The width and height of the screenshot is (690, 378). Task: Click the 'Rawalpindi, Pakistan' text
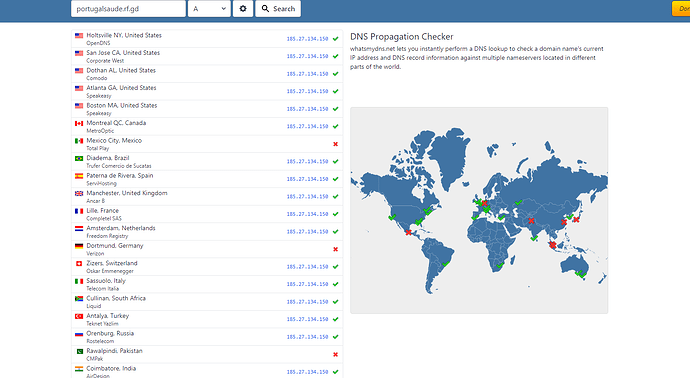[x=114, y=351]
